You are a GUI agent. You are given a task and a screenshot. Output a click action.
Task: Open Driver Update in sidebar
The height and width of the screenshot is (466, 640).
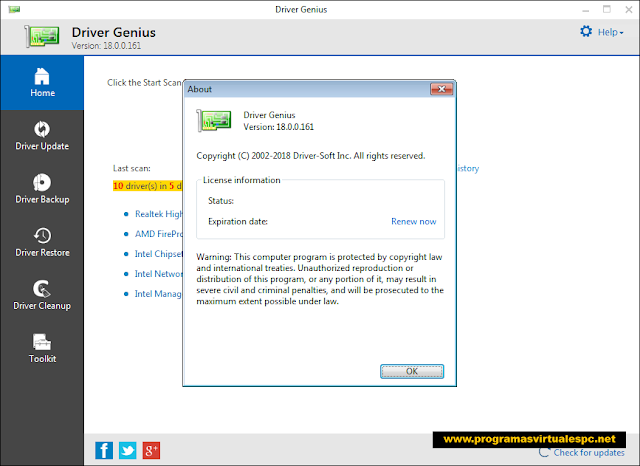(42, 136)
